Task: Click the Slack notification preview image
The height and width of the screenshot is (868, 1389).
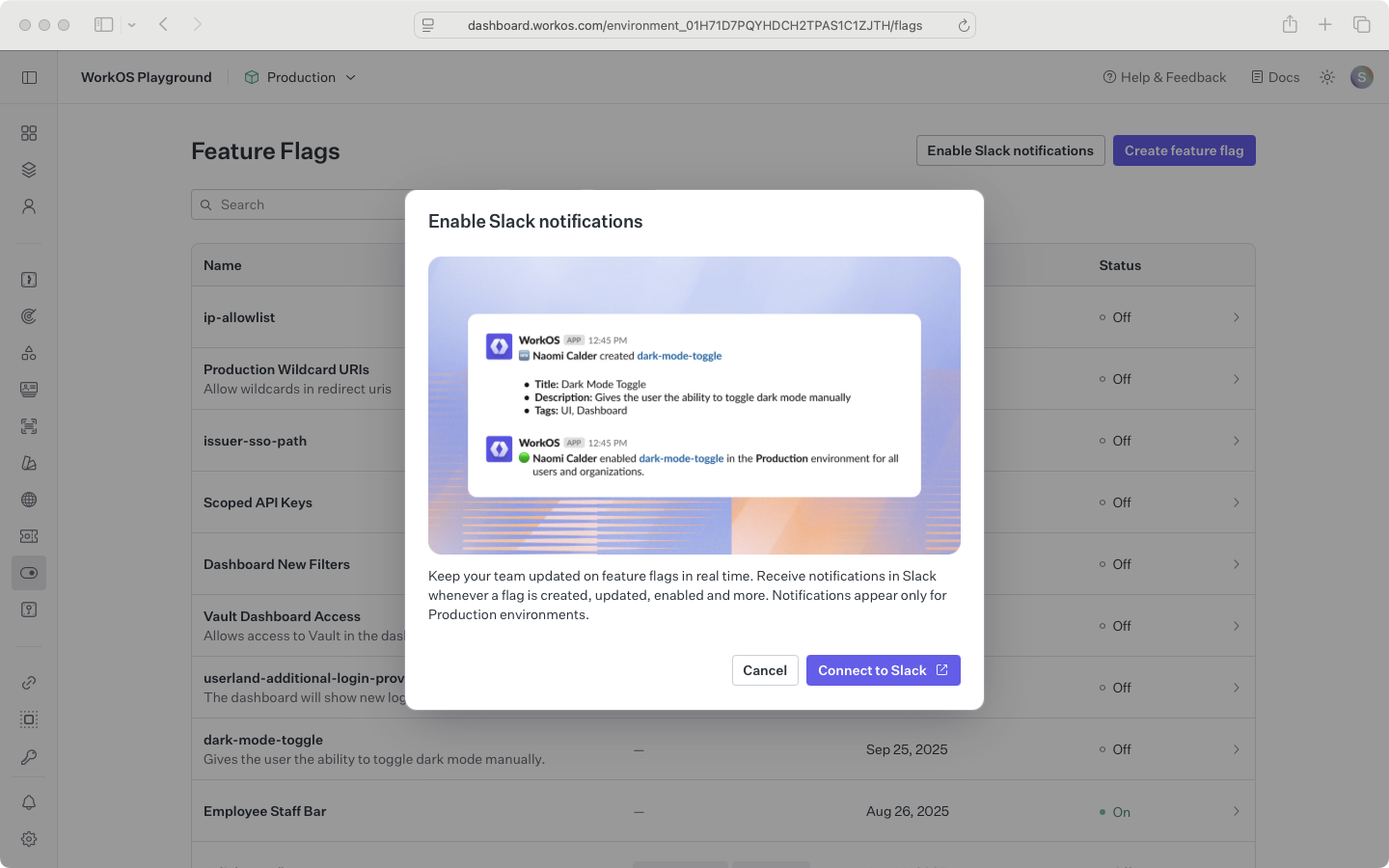Action: click(x=694, y=405)
